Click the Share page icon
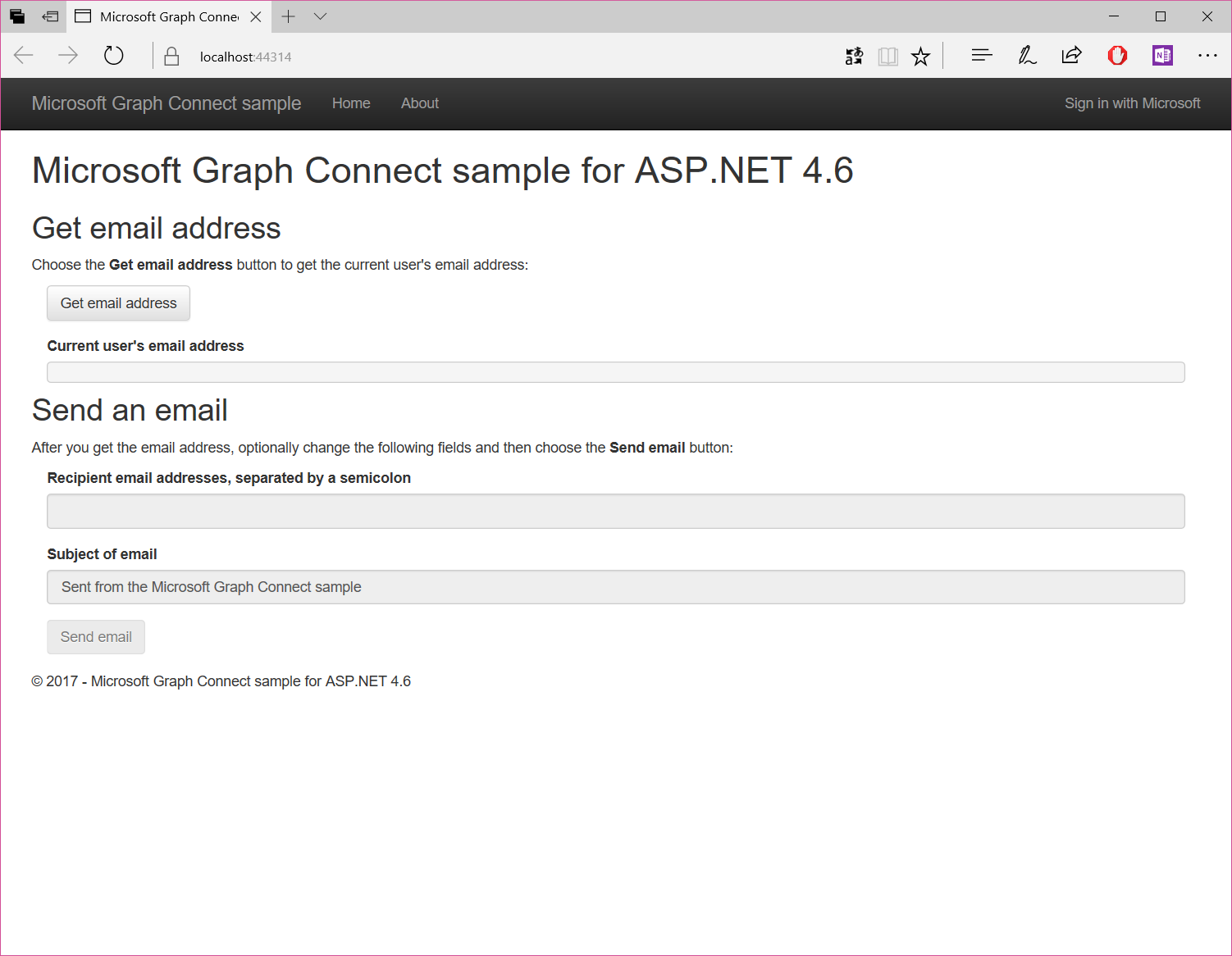This screenshot has width=1232, height=956. (x=1071, y=56)
